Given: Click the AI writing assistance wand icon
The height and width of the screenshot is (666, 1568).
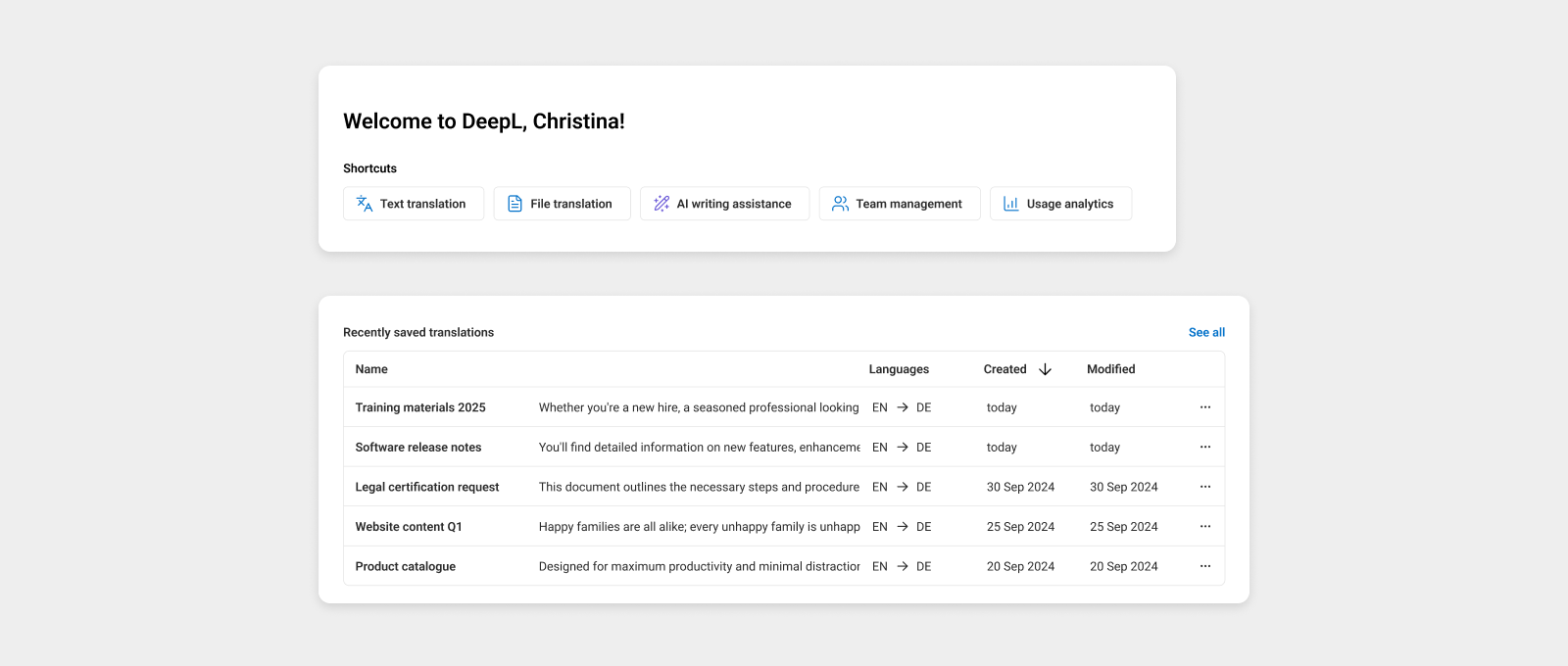Looking at the screenshot, I should [x=661, y=204].
